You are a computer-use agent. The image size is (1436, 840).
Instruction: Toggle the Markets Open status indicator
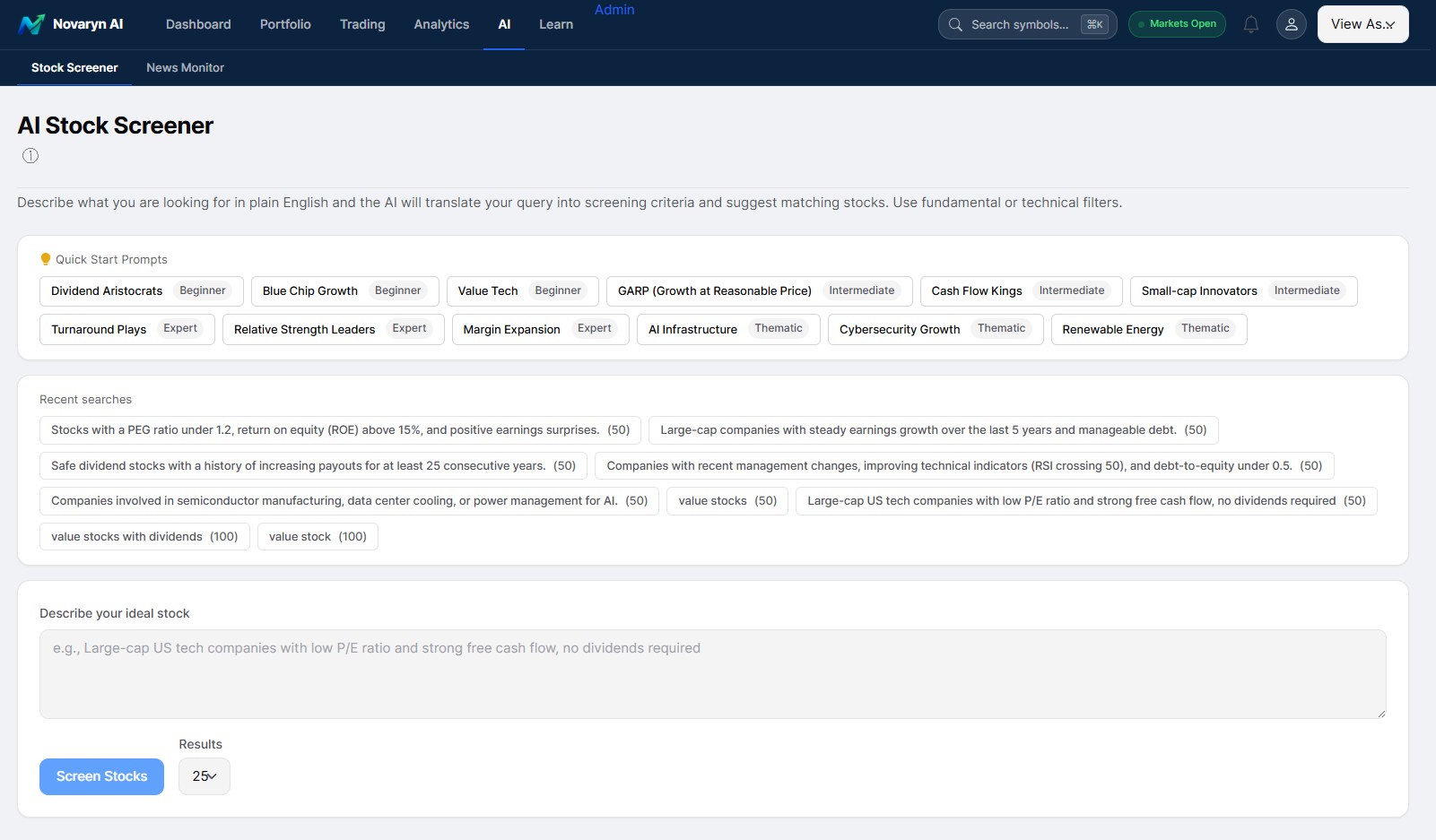pos(1177,24)
